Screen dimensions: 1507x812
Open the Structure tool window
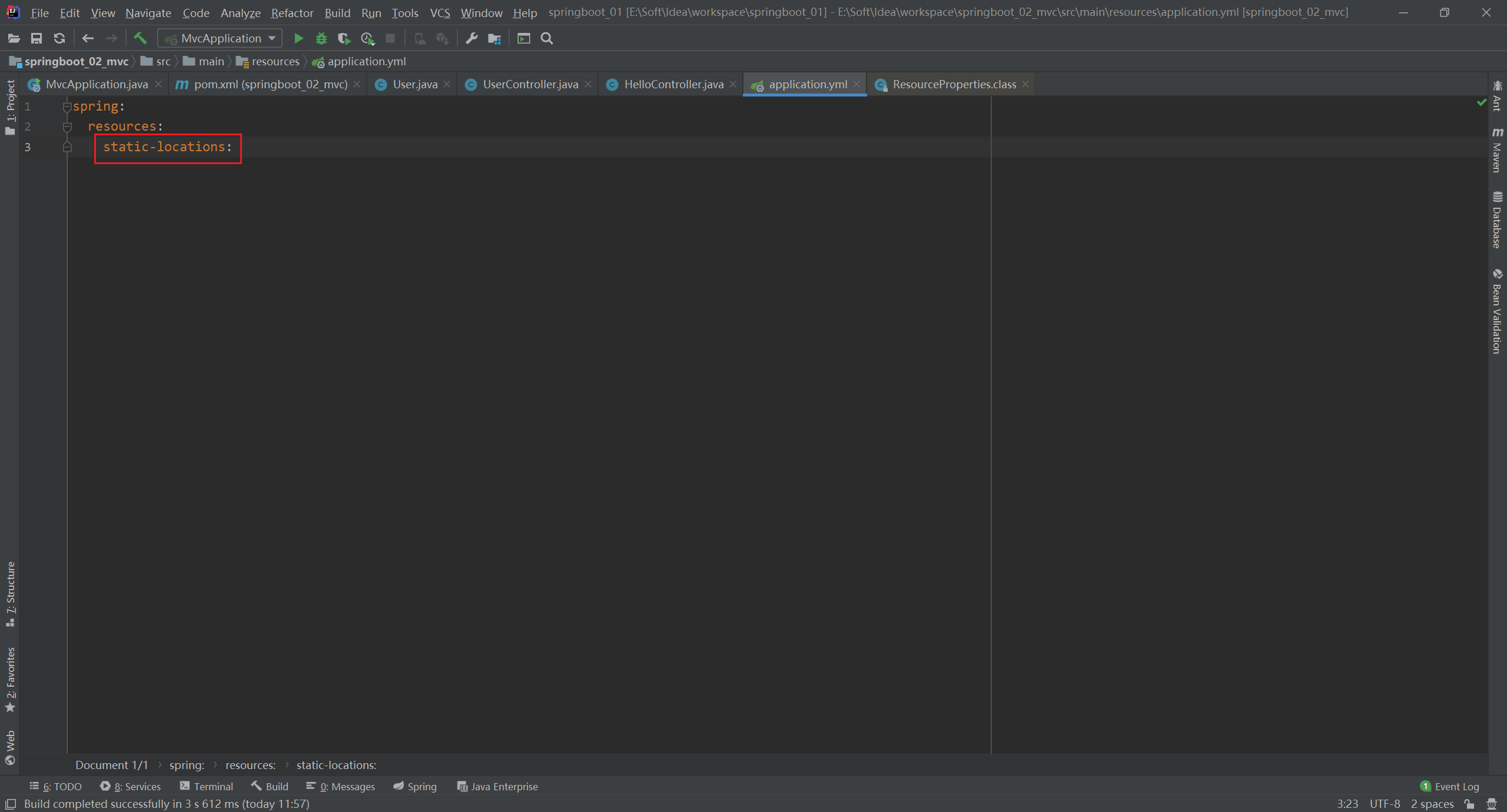point(10,594)
